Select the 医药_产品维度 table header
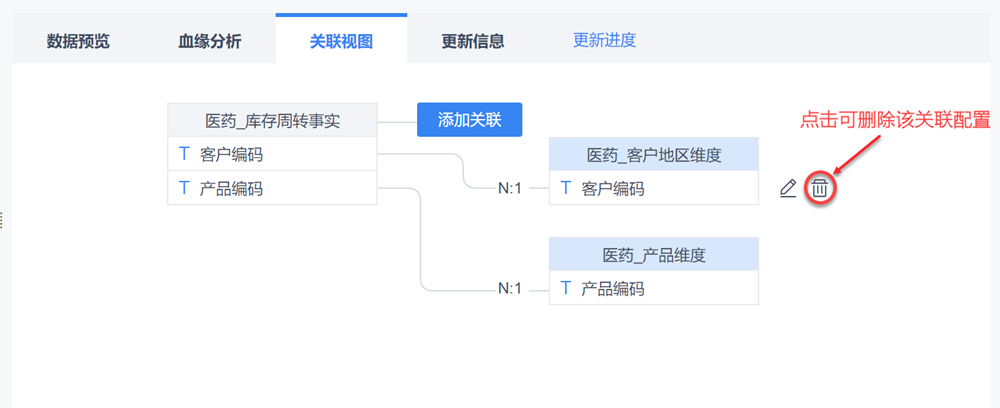The width and height of the screenshot is (1000, 408). [x=654, y=255]
